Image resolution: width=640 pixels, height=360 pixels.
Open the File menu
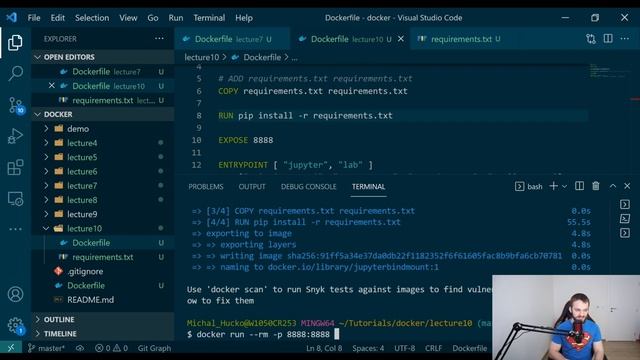34,18
